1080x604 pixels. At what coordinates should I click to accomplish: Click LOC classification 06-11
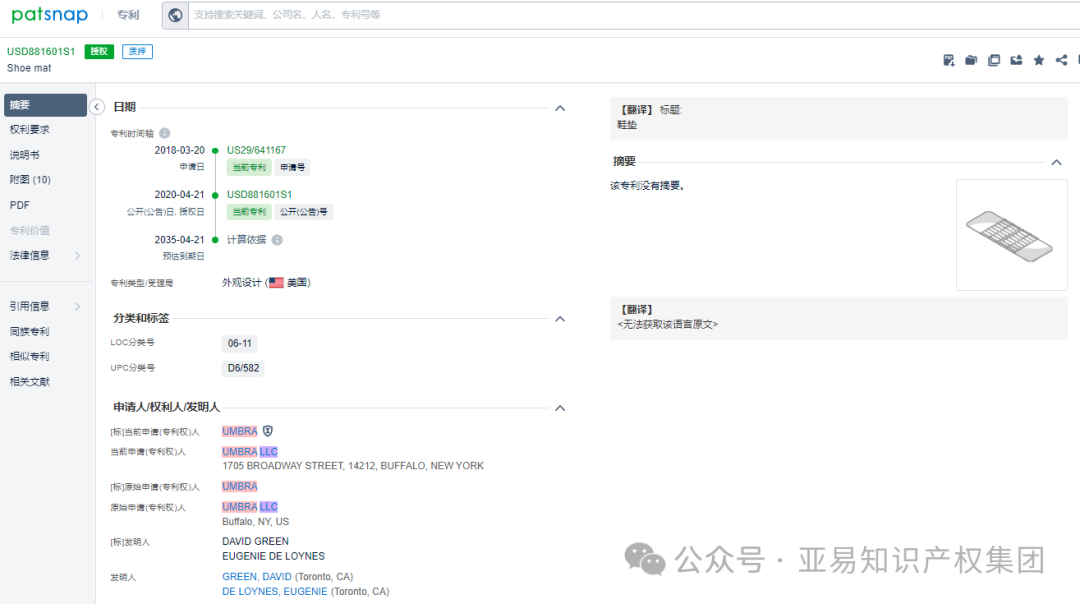(240, 343)
